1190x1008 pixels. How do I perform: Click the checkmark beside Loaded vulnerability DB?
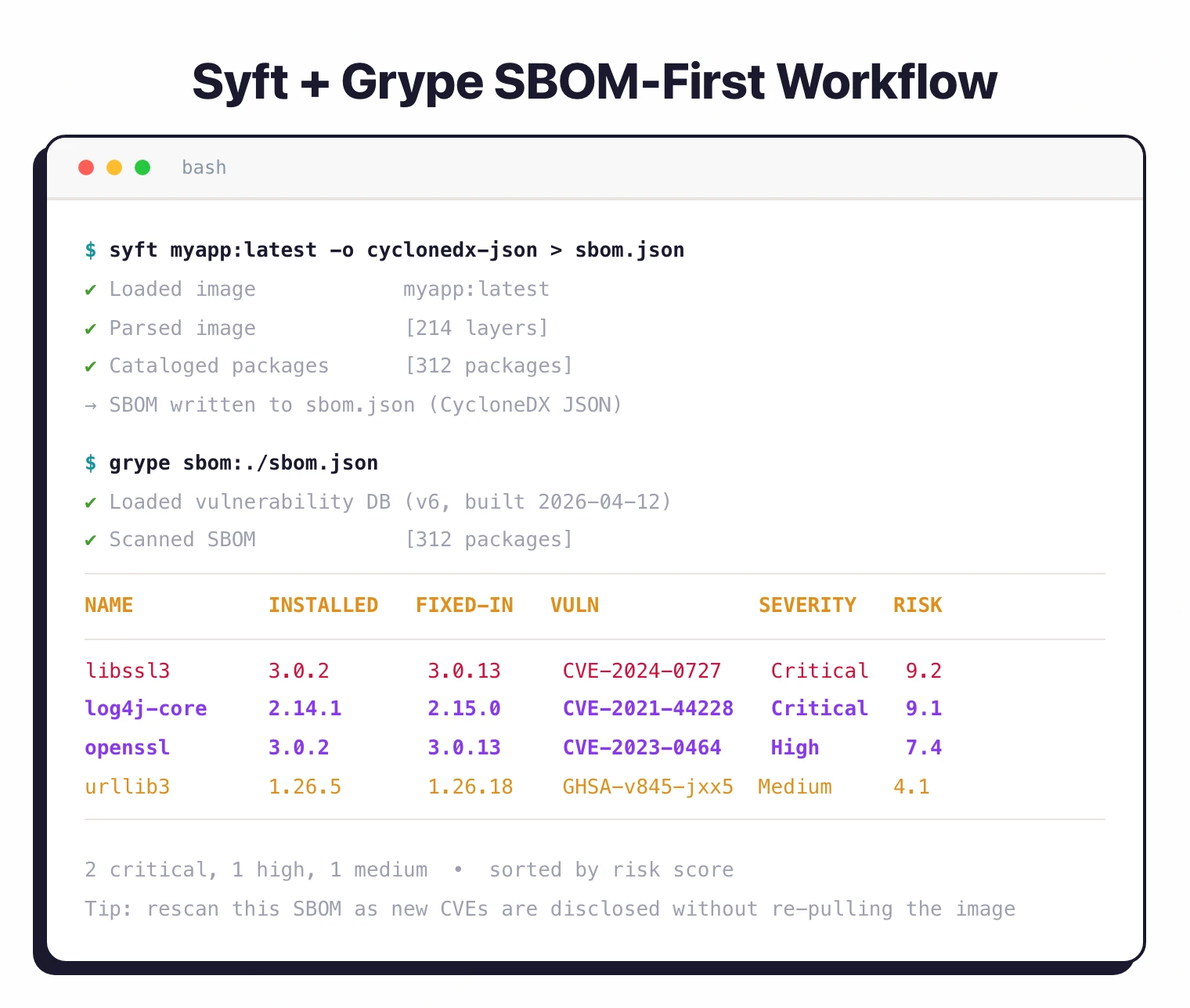click(90, 502)
